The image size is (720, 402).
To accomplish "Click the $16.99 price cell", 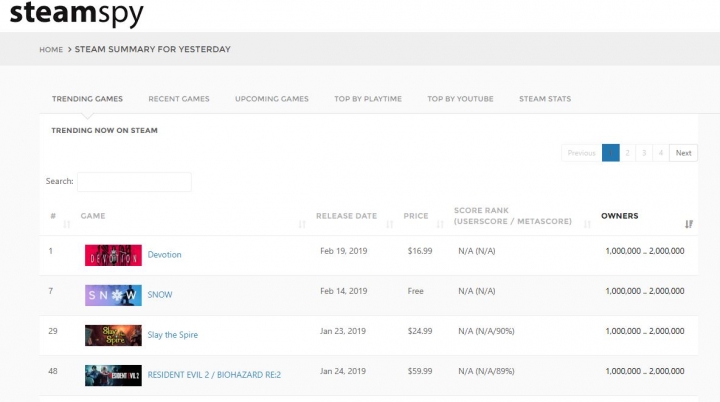I will coord(420,251).
